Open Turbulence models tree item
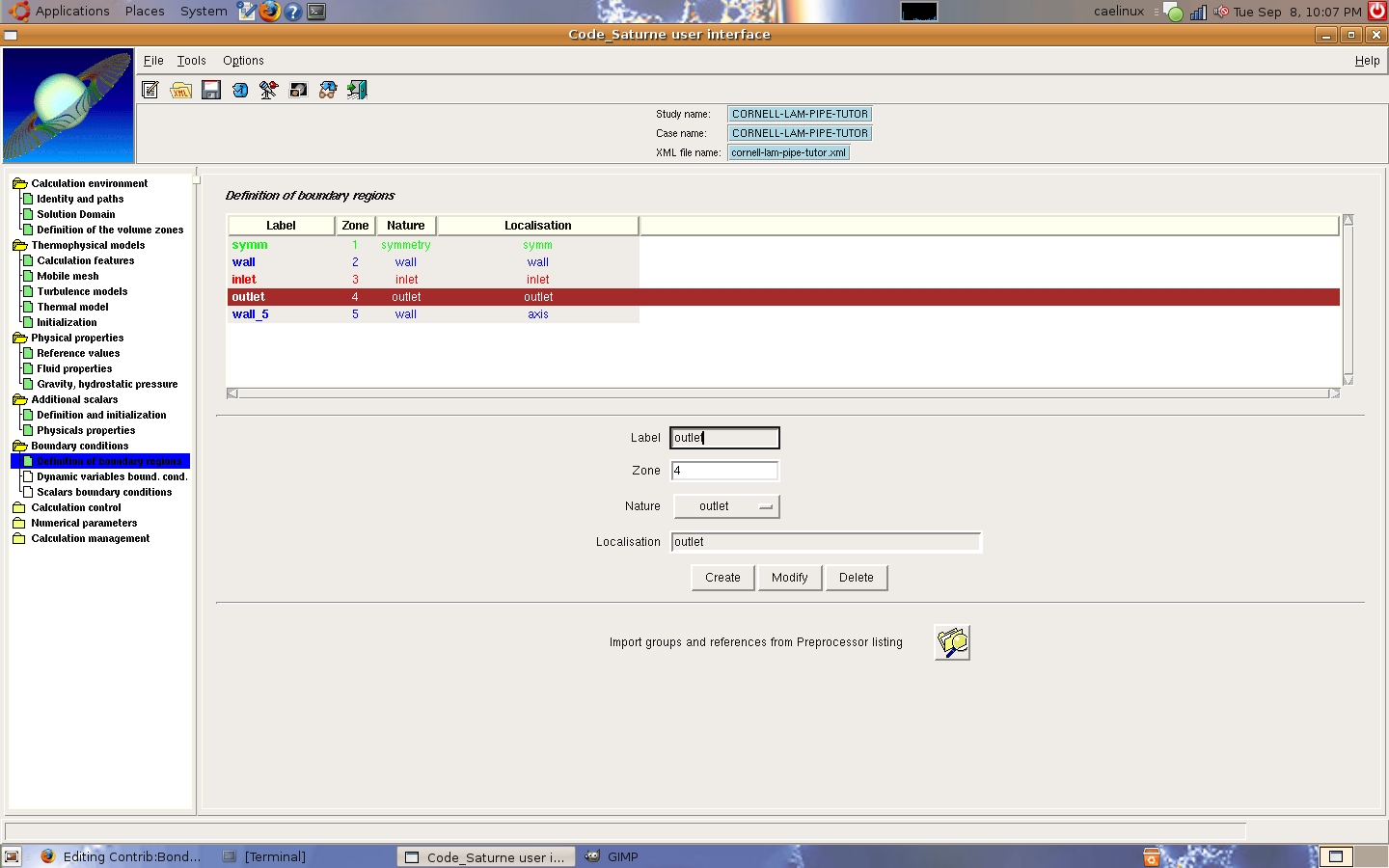1389x868 pixels. point(82,291)
